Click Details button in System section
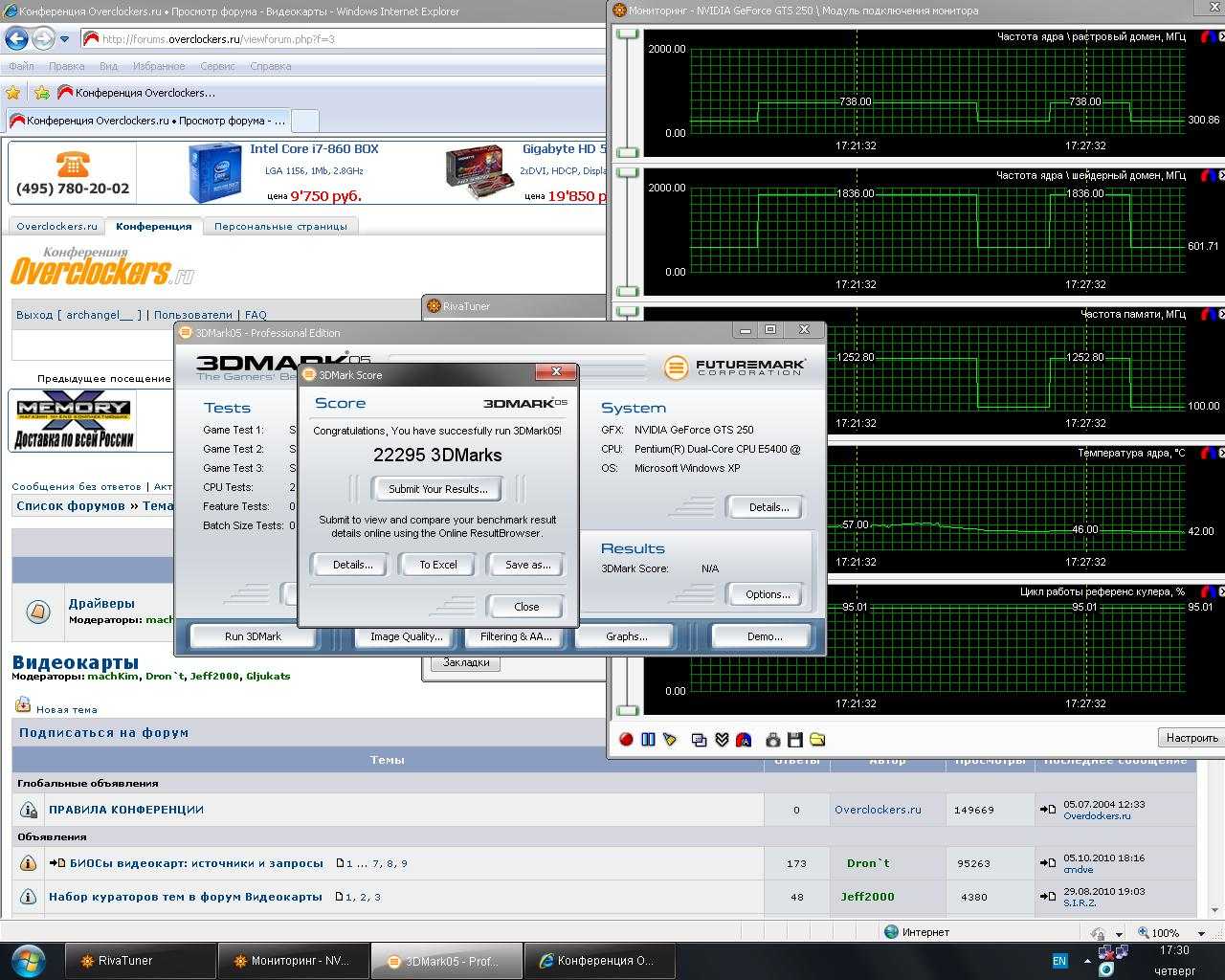The image size is (1225, 980). click(x=768, y=507)
